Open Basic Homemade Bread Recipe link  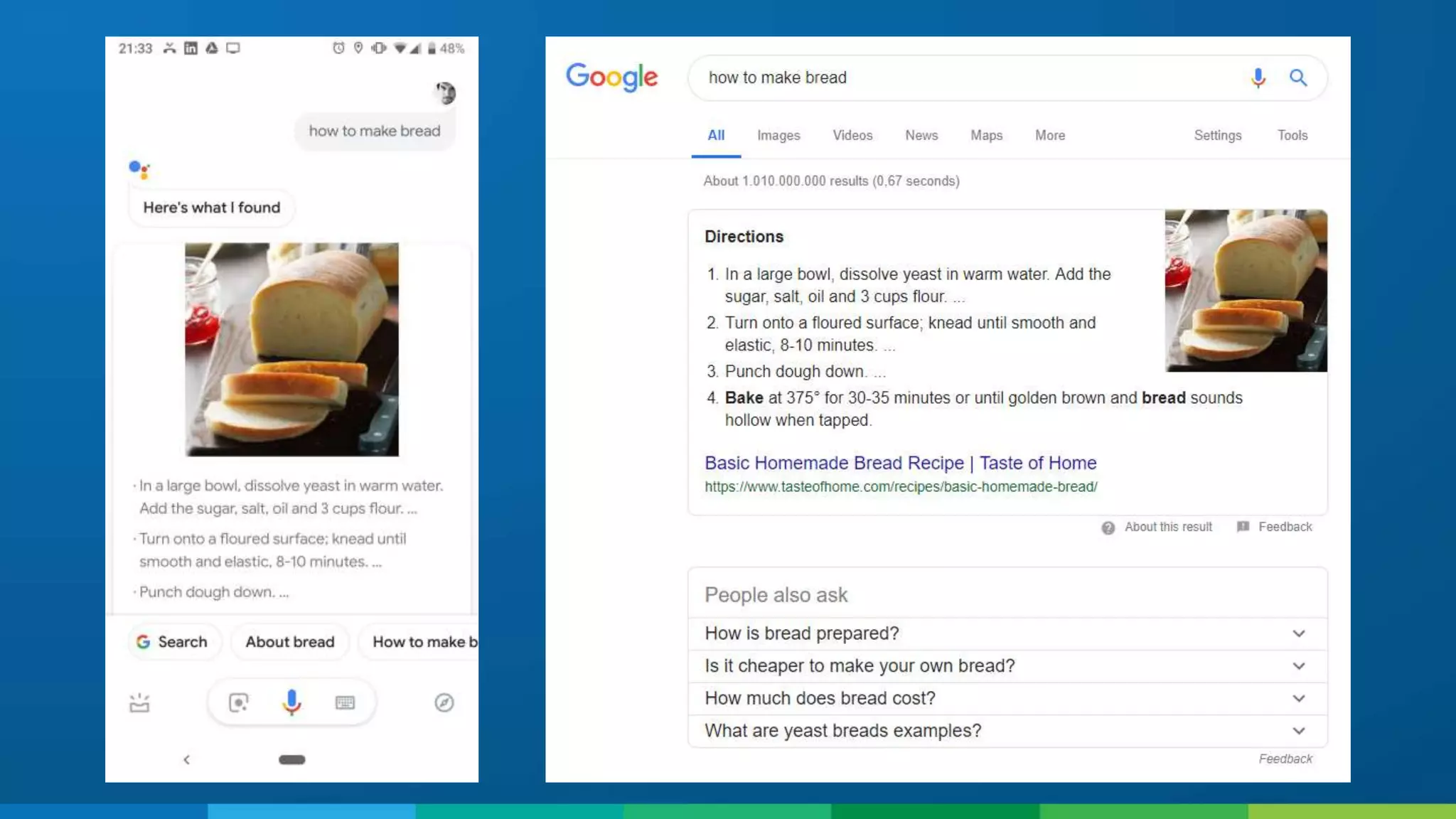900,463
